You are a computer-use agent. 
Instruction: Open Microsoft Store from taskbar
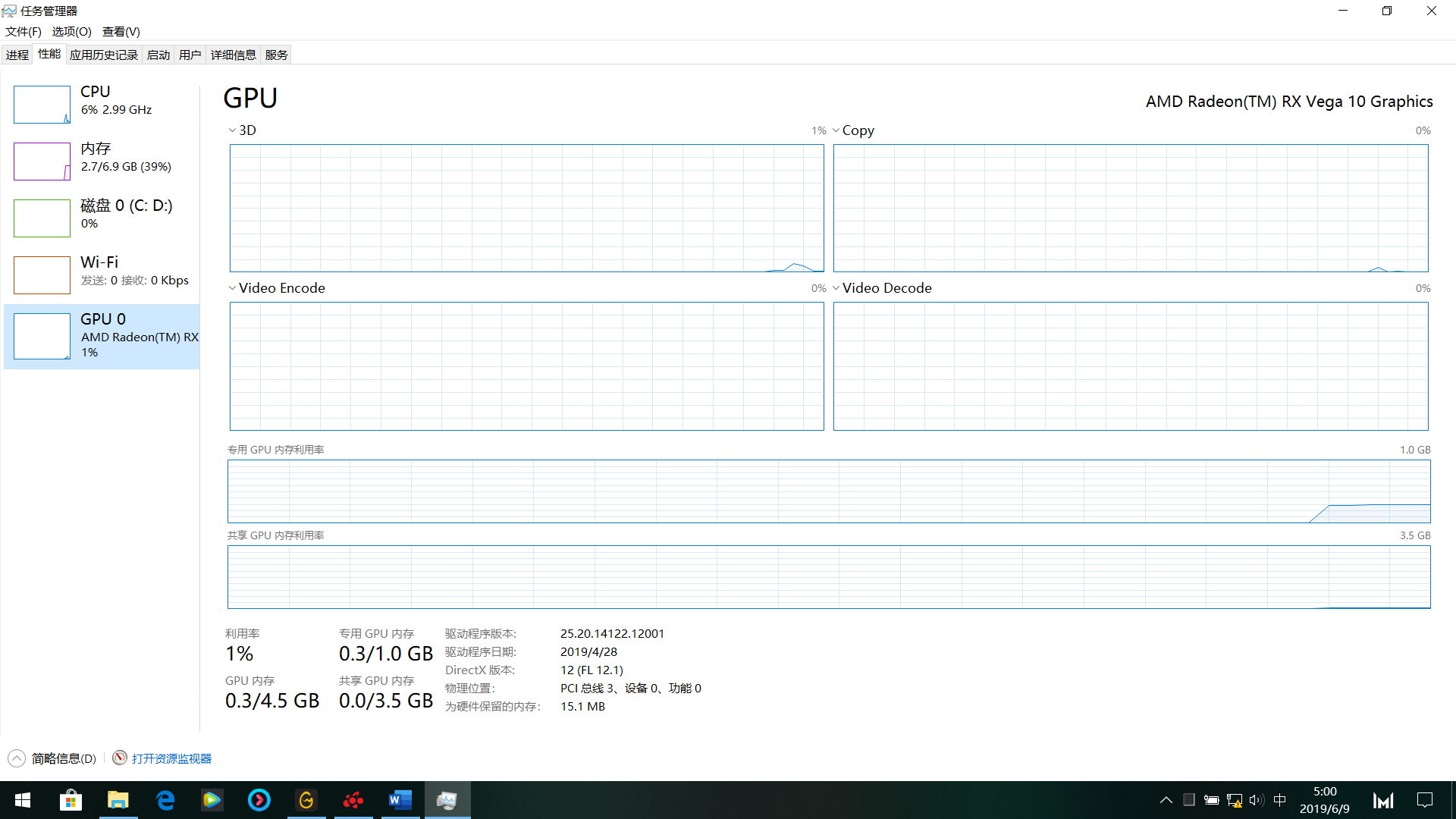[x=71, y=800]
